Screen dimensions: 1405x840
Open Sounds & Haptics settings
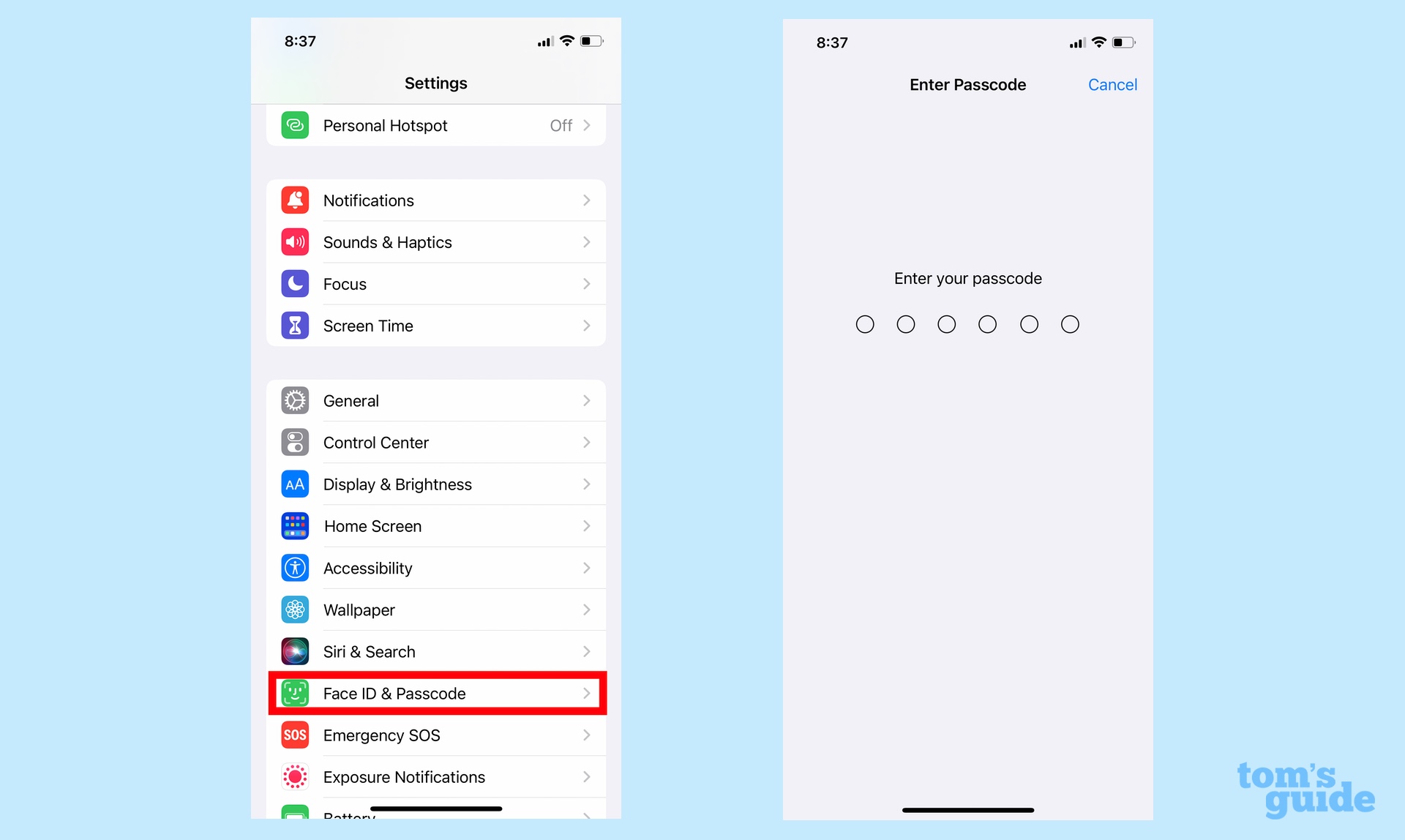point(435,242)
